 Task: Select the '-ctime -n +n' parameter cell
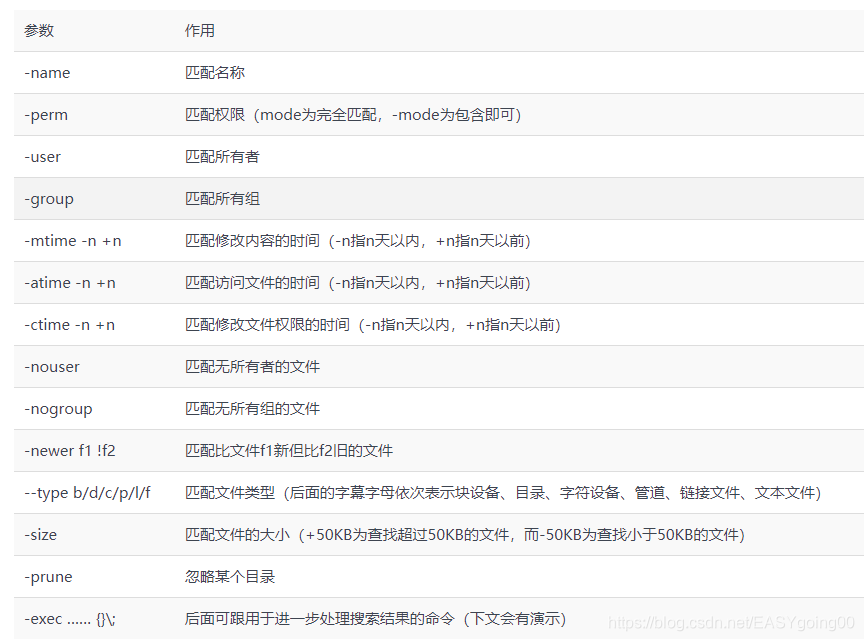(x=69, y=325)
